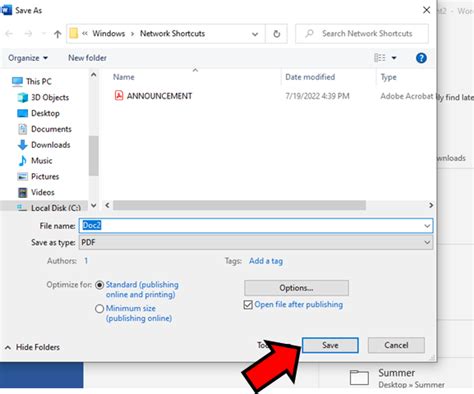Click the sidebar vertical scrollbar thumb
The height and width of the screenshot is (394, 474).
[94, 156]
